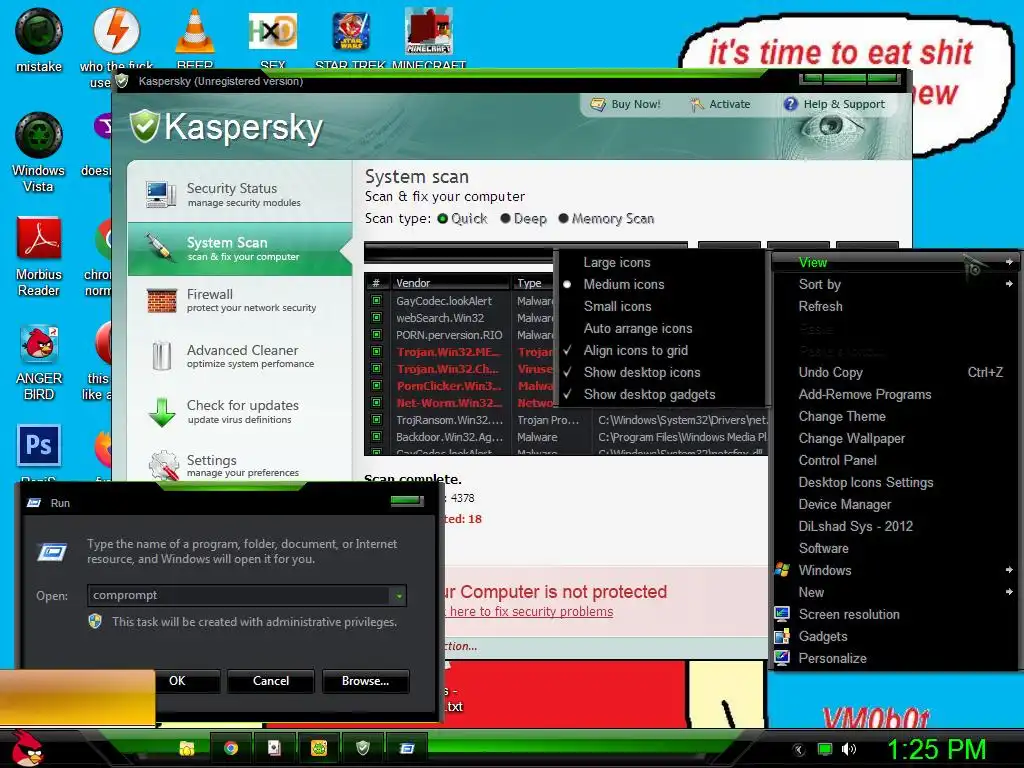
Task: Expand the 'New' submenu in context menu
Action: [895, 592]
